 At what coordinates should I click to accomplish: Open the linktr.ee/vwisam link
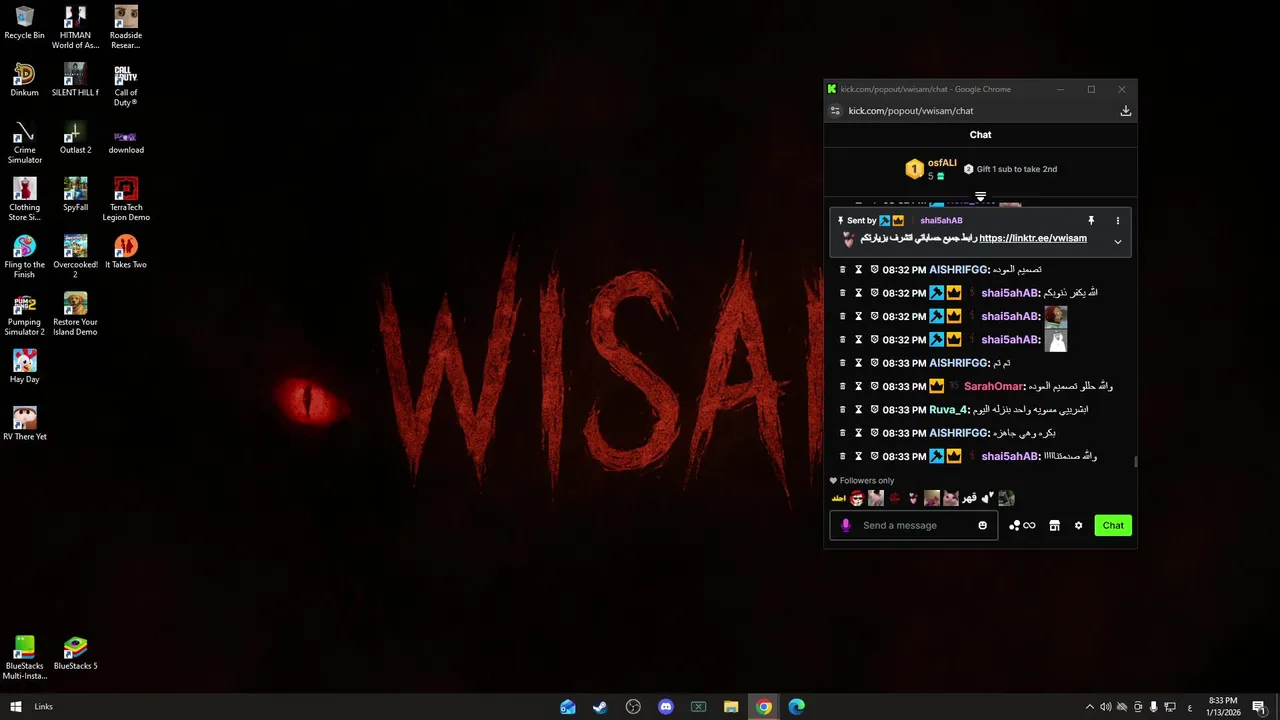click(1033, 238)
